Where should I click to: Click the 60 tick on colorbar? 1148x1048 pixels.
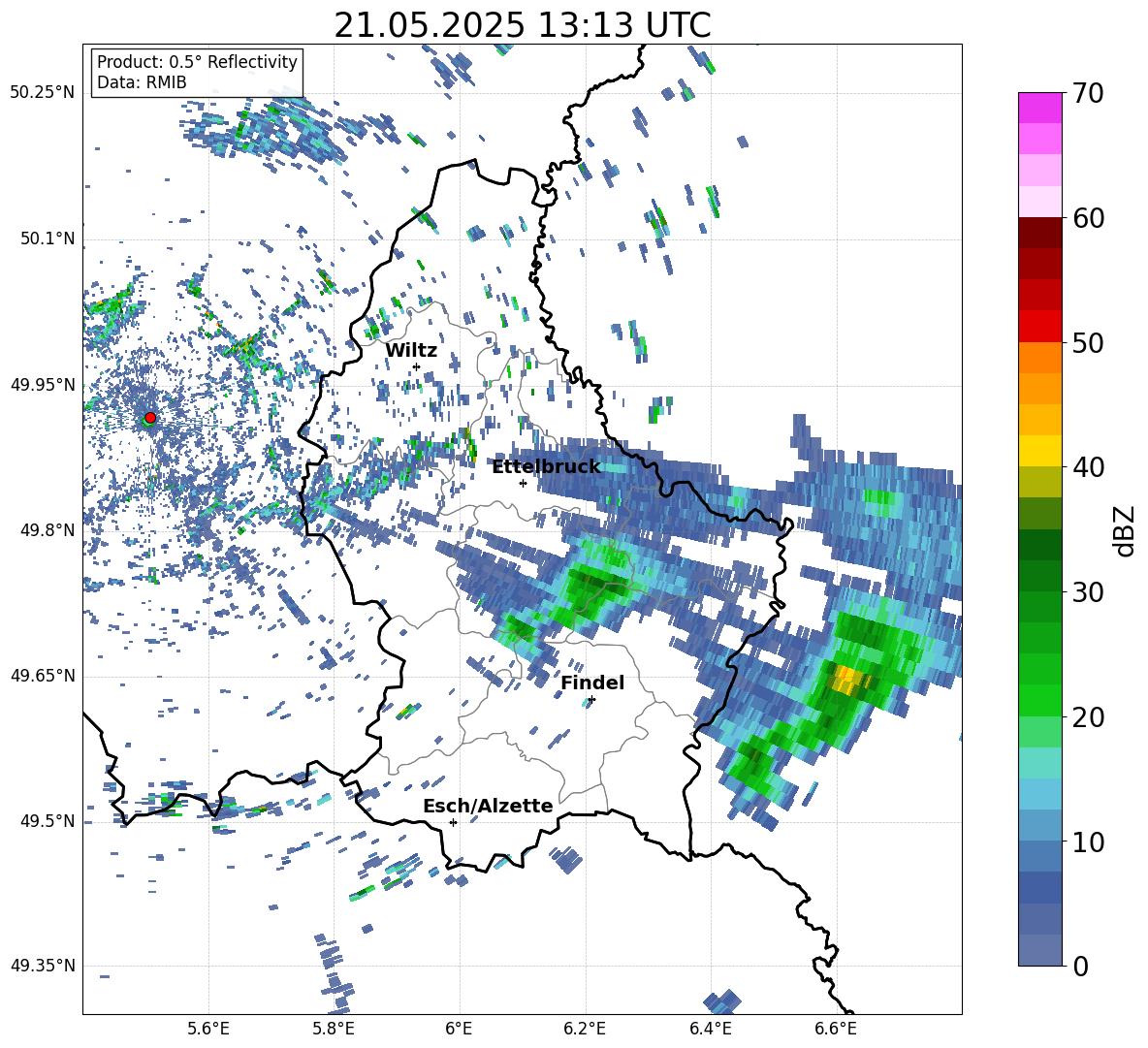1088,218
